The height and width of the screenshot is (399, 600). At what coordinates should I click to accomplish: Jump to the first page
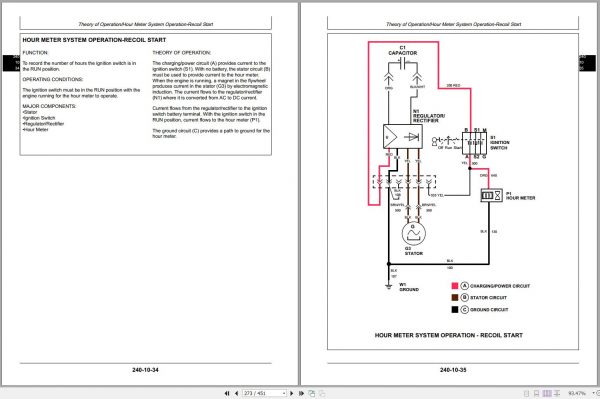[x=227, y=393]
